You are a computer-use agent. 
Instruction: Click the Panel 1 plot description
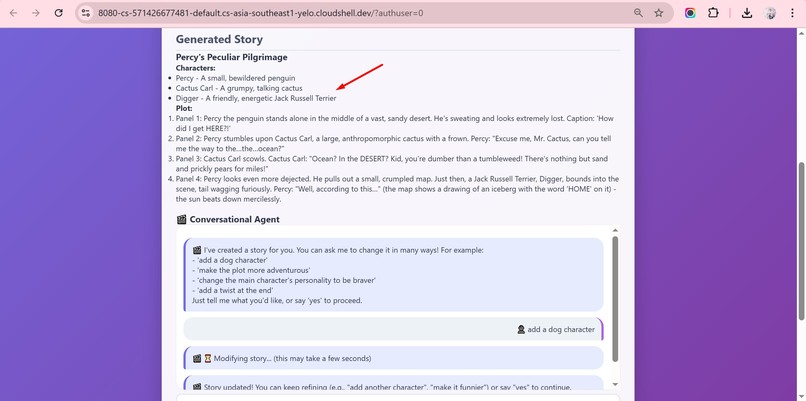[x=395, y=123]
